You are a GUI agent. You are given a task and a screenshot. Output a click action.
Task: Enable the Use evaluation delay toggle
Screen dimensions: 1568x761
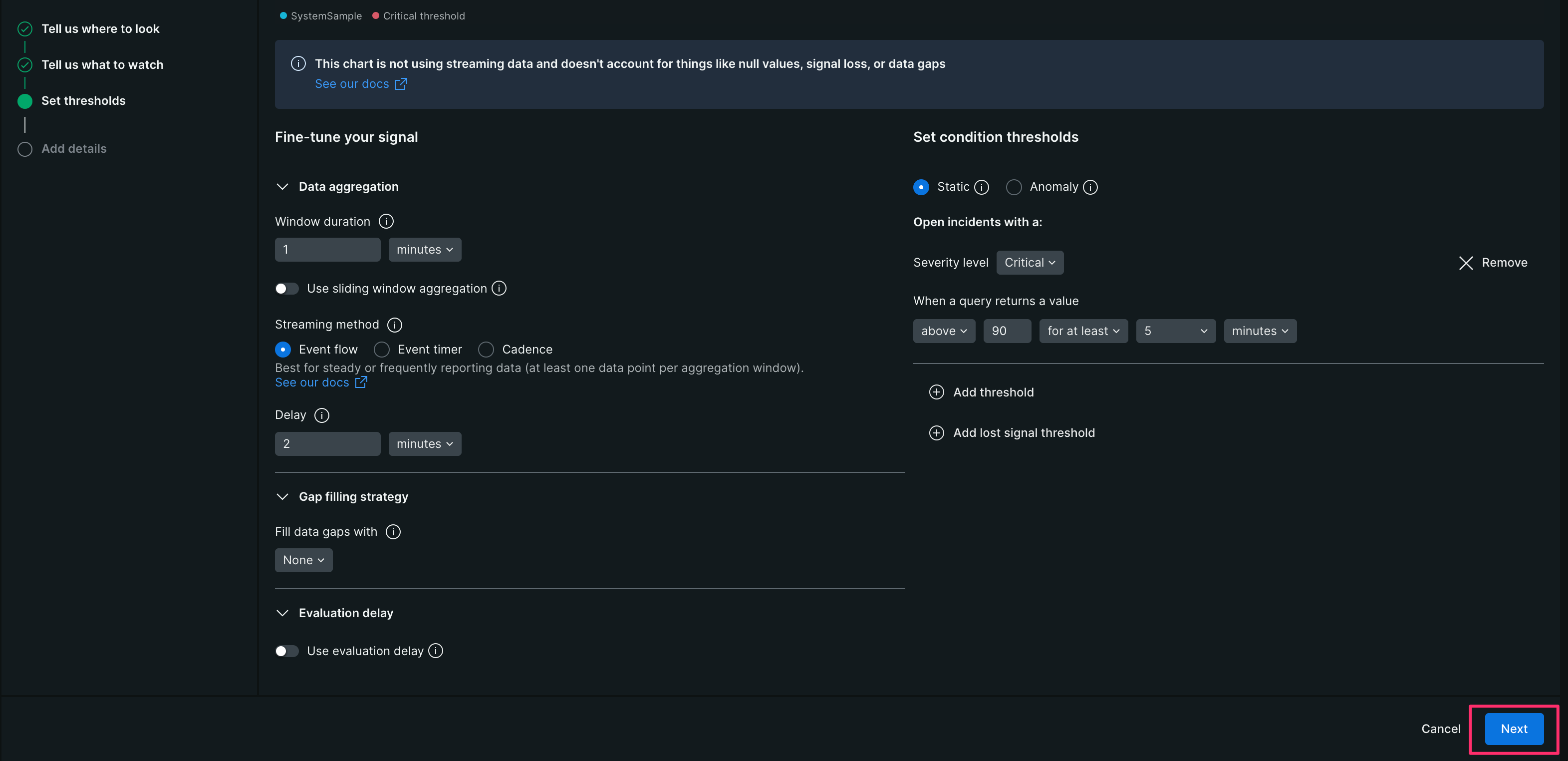pyautogui.click(x=286, y=651)
